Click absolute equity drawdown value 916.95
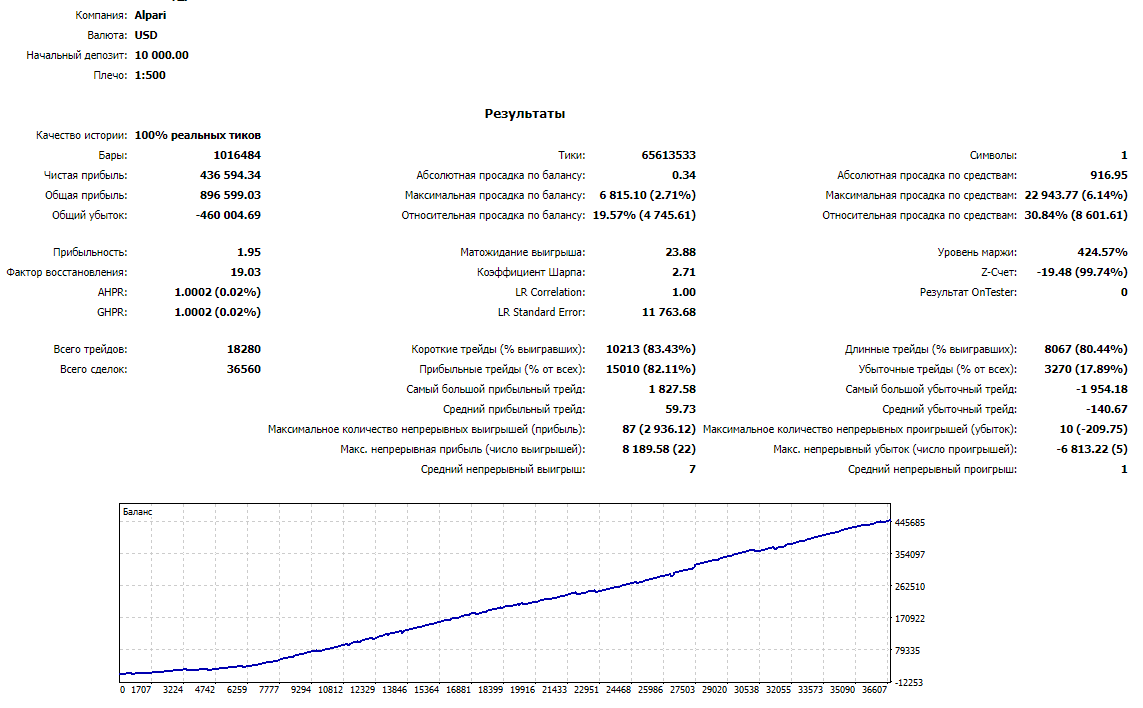 pyautogui.click(x=1109, y=175)
